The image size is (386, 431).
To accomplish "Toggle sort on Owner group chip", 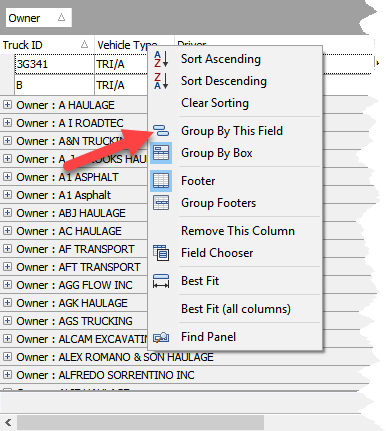I will tap(39, 18).
